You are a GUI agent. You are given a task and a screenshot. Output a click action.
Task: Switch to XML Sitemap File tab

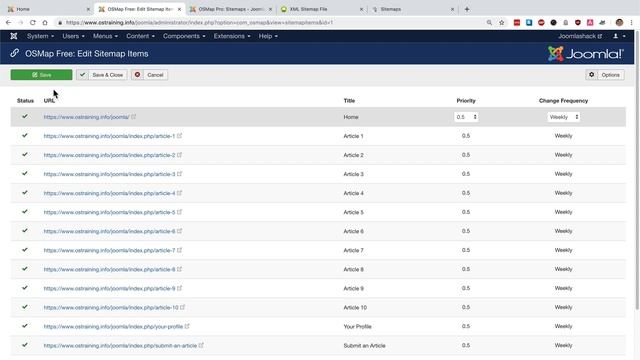point(322,9)
